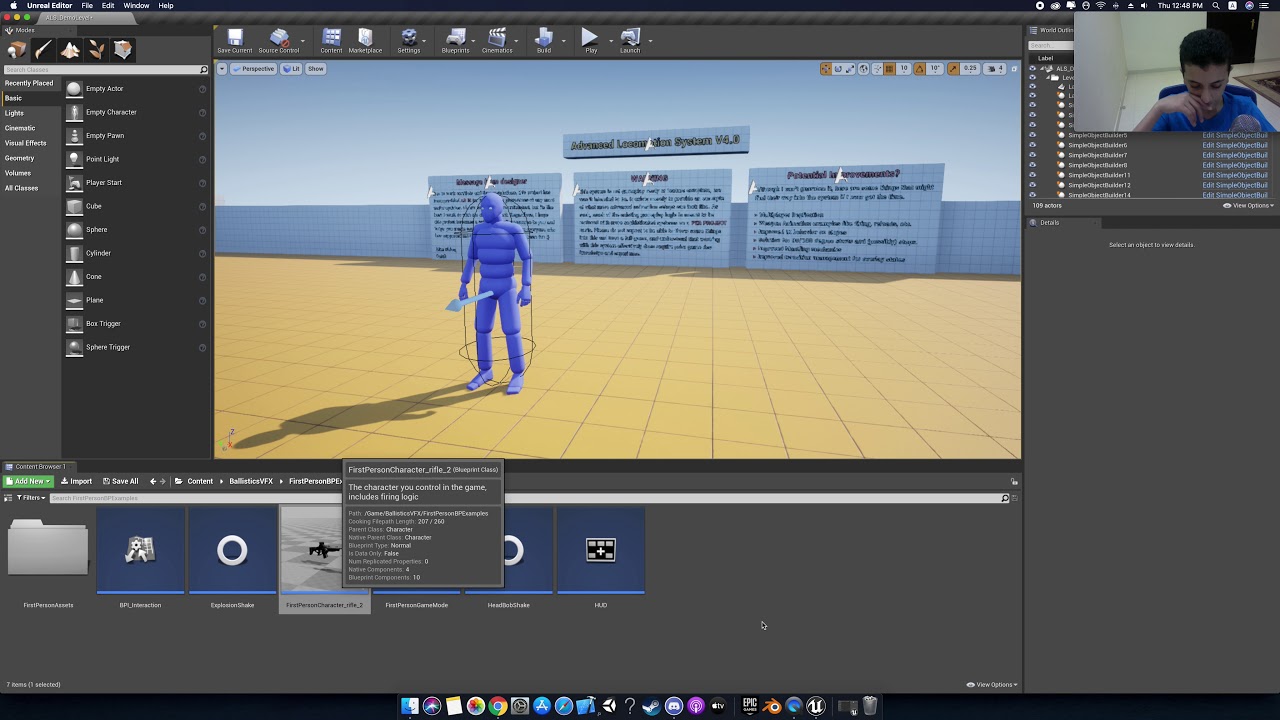Click BallisticsVFX in breadcrumb path

251,482
